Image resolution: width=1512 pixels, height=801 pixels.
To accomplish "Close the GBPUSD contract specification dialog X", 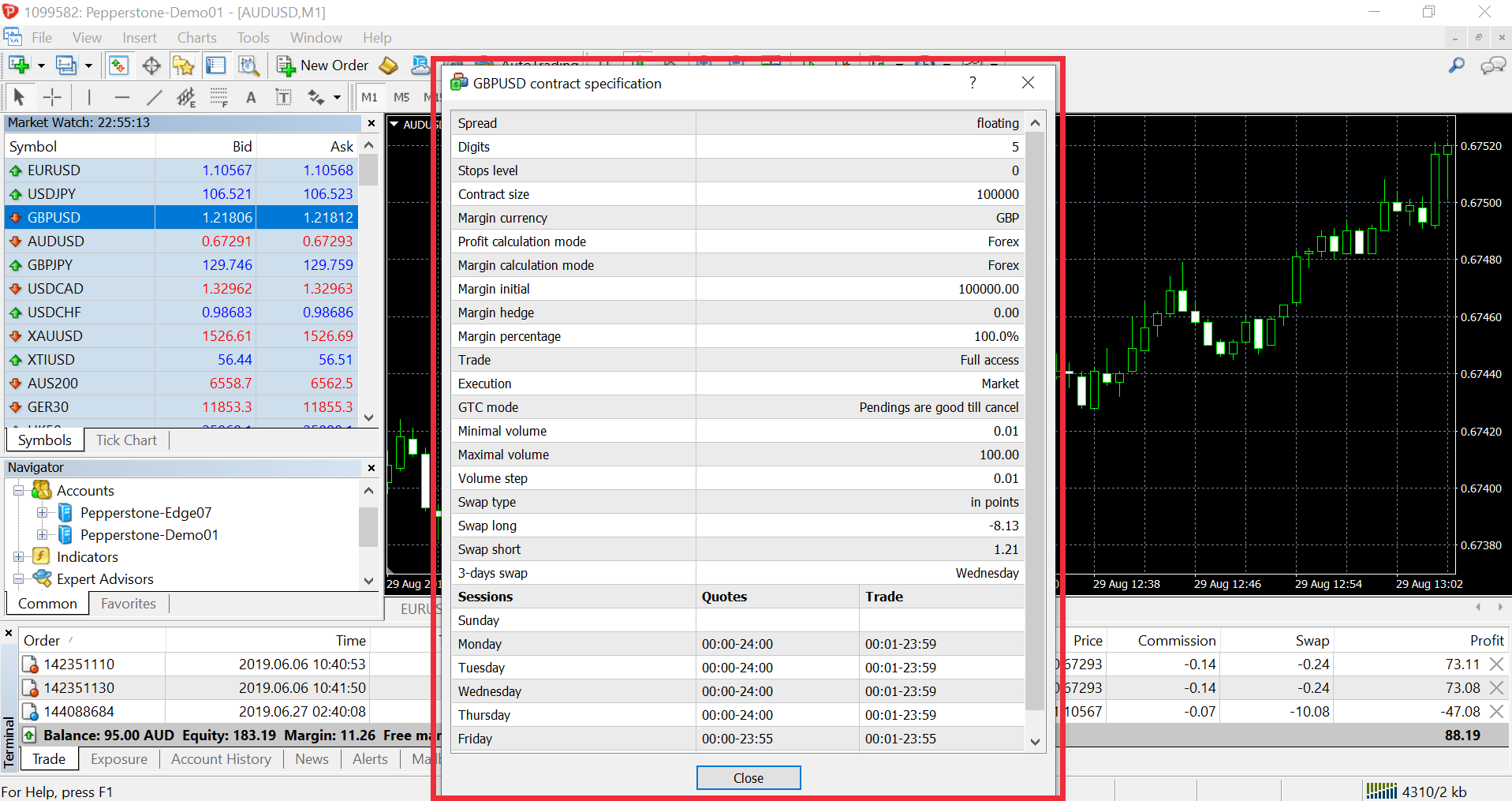I will (1028, 83).
